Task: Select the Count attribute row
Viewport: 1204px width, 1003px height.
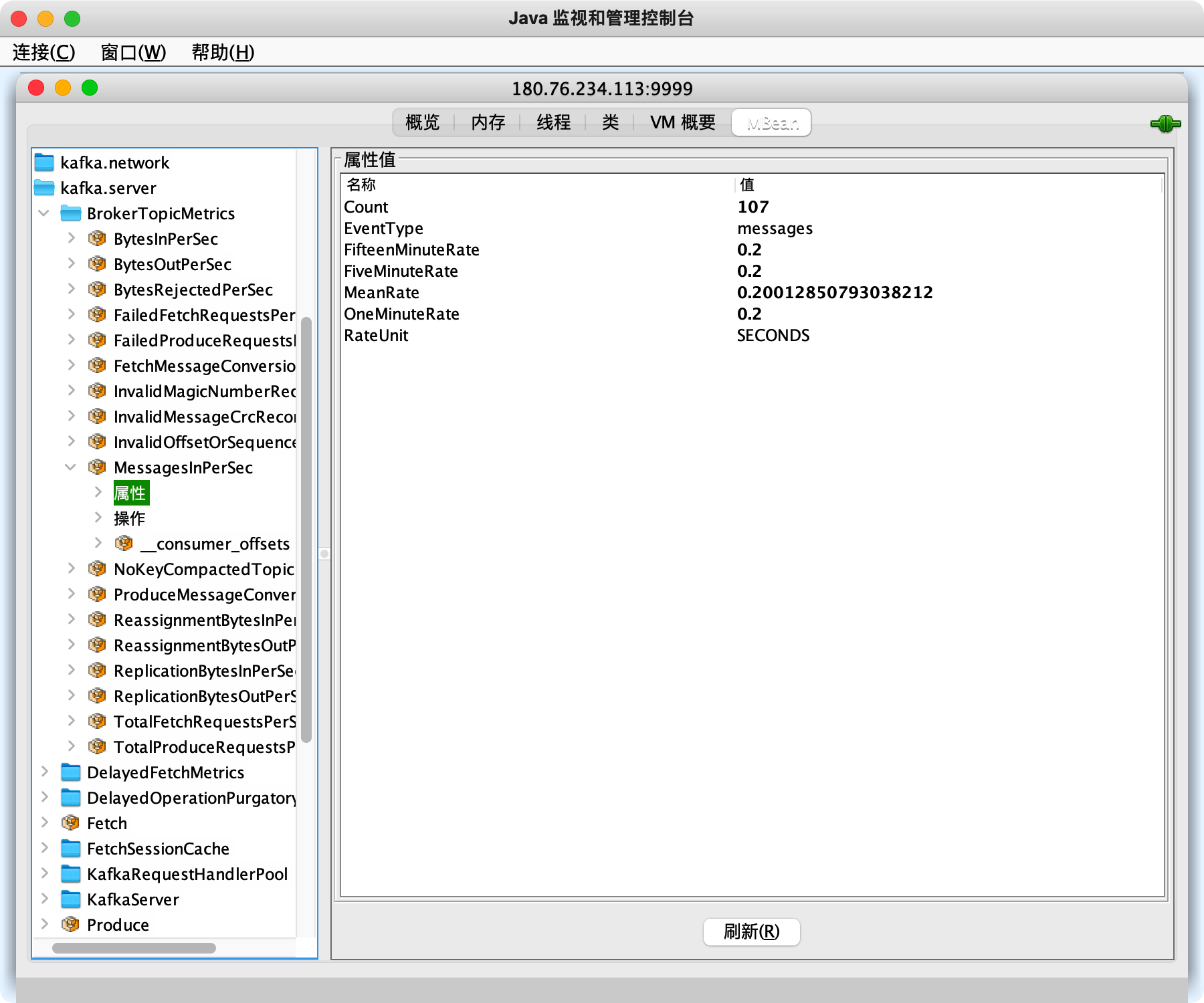Action: click(752, 207)
